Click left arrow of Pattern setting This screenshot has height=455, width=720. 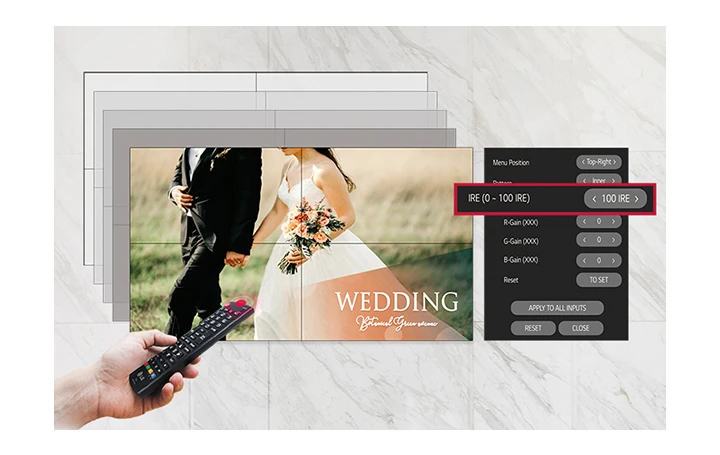583,181
